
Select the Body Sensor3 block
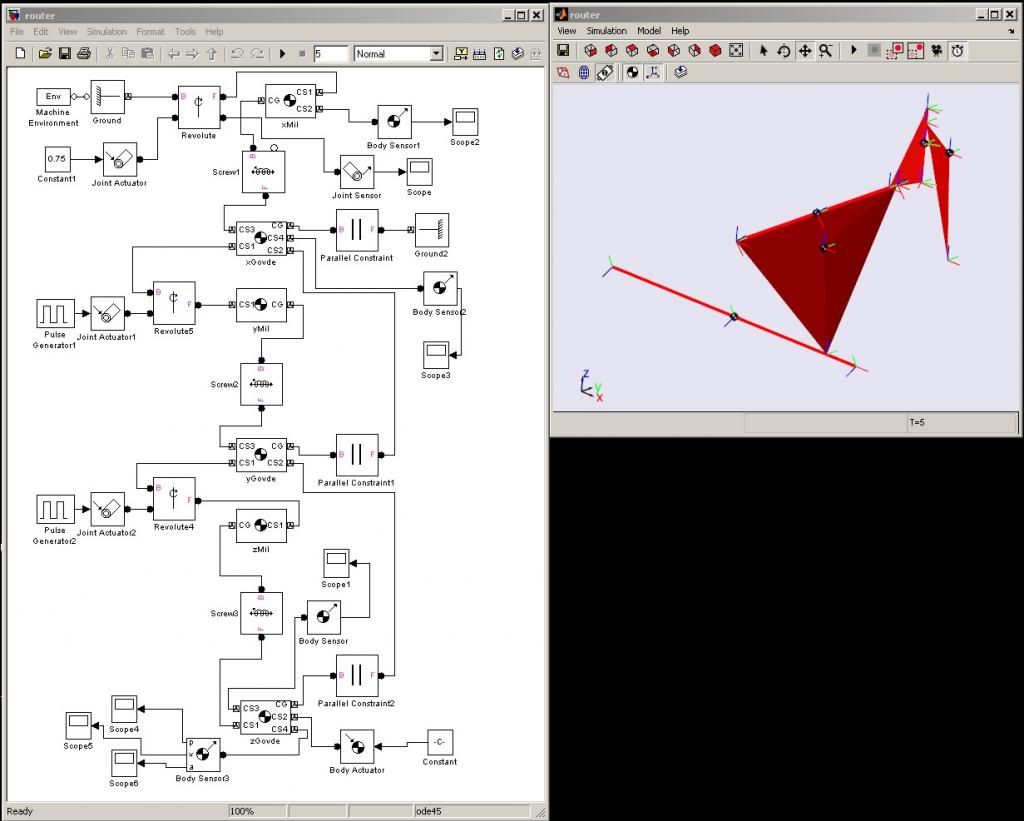tap(203, 754)
